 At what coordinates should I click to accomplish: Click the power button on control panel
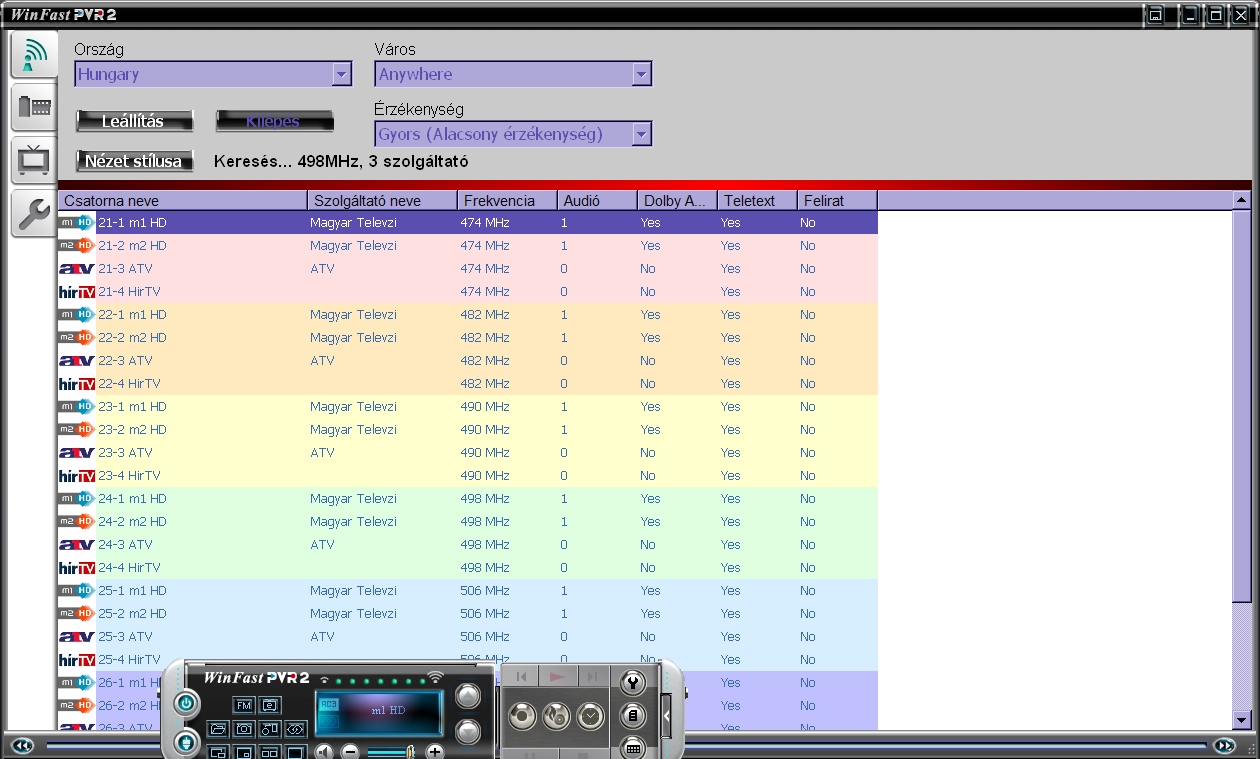pyautogui.click(x=185, y=703)
